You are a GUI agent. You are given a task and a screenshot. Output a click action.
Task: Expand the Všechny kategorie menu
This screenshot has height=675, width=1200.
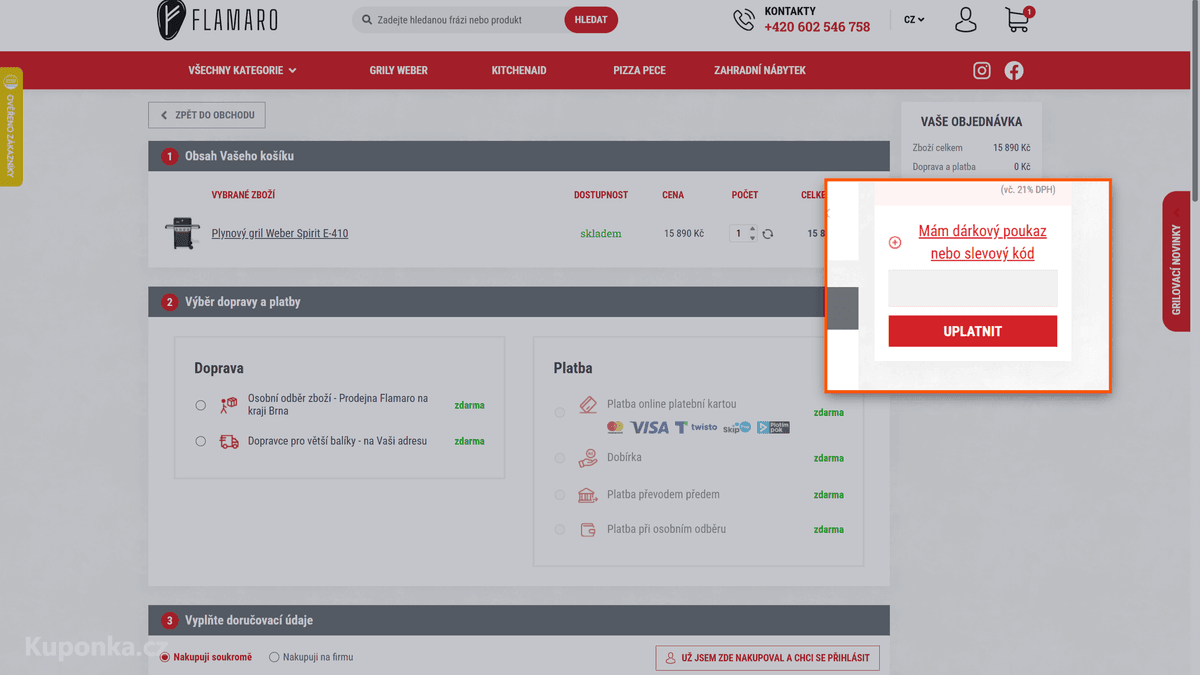pos(242,71)
